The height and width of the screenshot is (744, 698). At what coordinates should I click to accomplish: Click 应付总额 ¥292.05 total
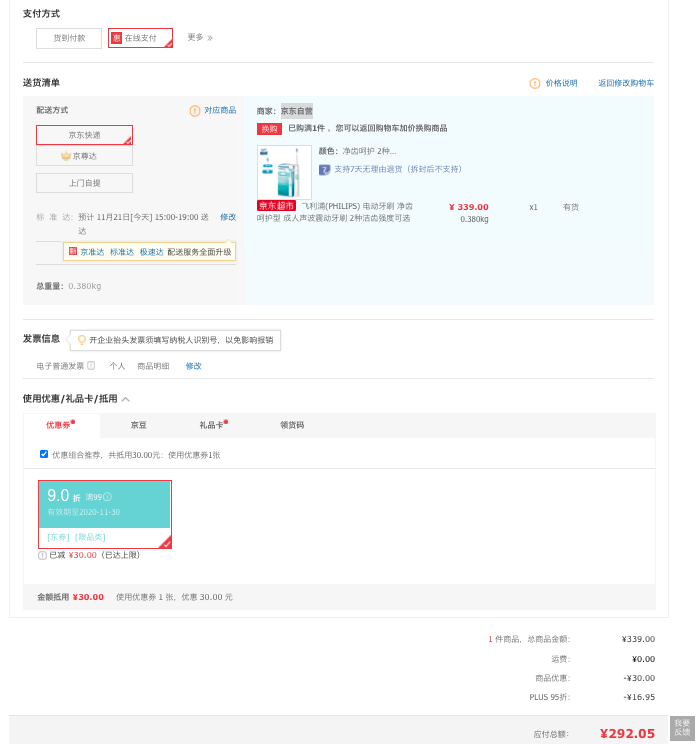click(627, 734)
